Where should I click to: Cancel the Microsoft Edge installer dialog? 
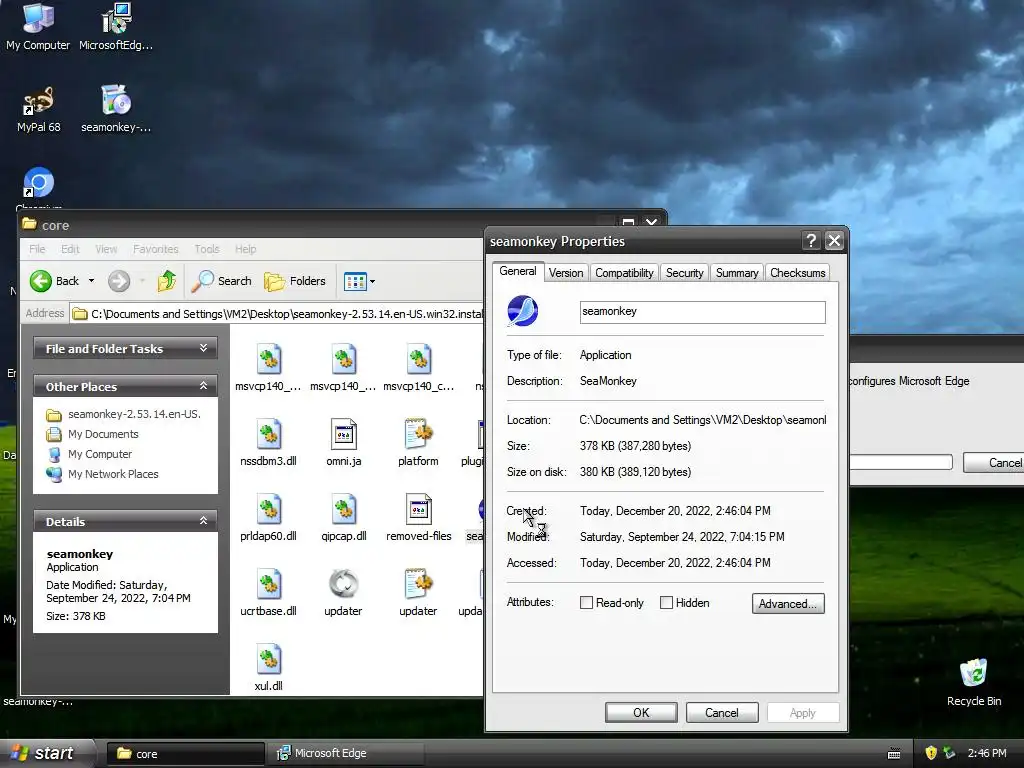[993, 462]
